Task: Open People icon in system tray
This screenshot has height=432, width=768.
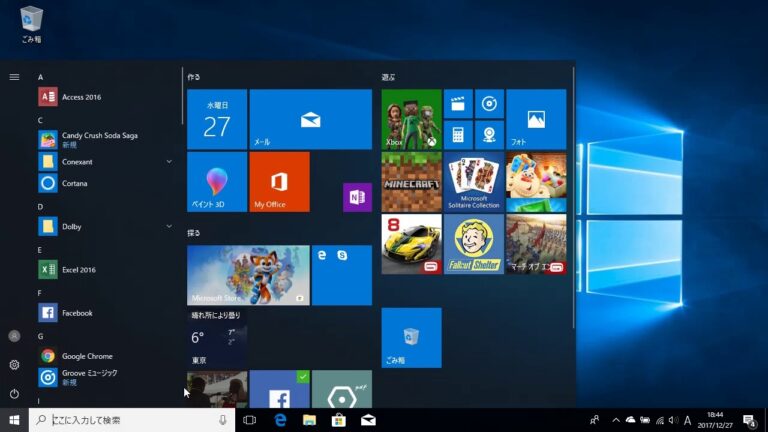Action: (x=595, y=420)
